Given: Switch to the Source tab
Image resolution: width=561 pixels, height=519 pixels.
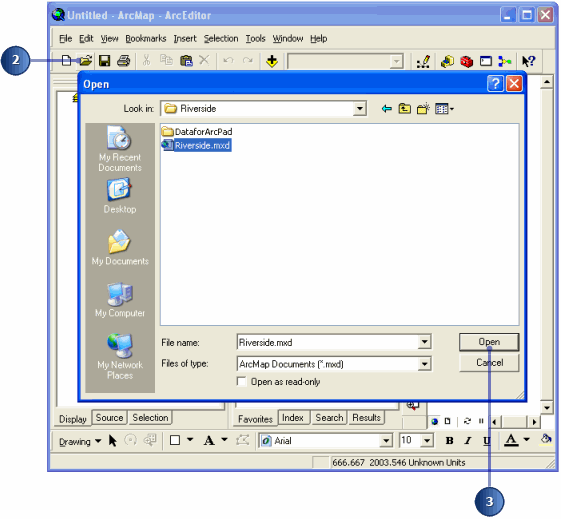Looking at the screenshot, I should coord(109,417).
